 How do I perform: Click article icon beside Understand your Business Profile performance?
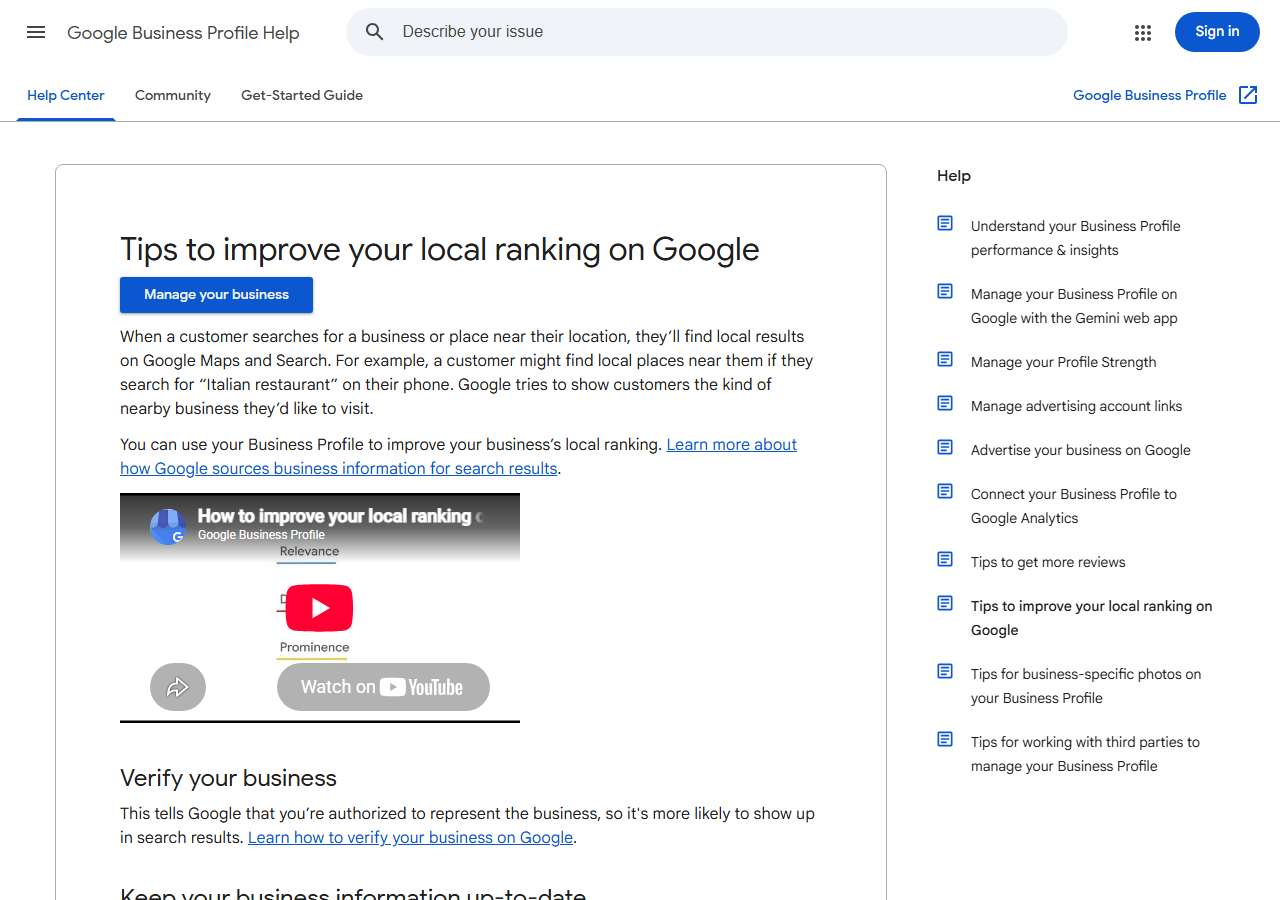(945, 223)
